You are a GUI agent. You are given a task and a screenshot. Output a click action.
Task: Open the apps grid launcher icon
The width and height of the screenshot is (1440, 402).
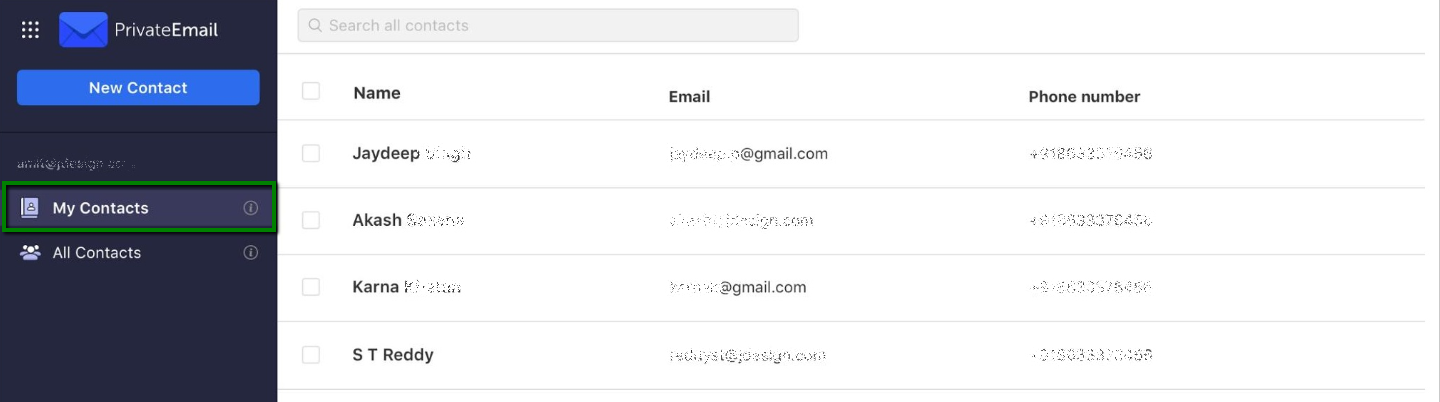coord(30,30)
